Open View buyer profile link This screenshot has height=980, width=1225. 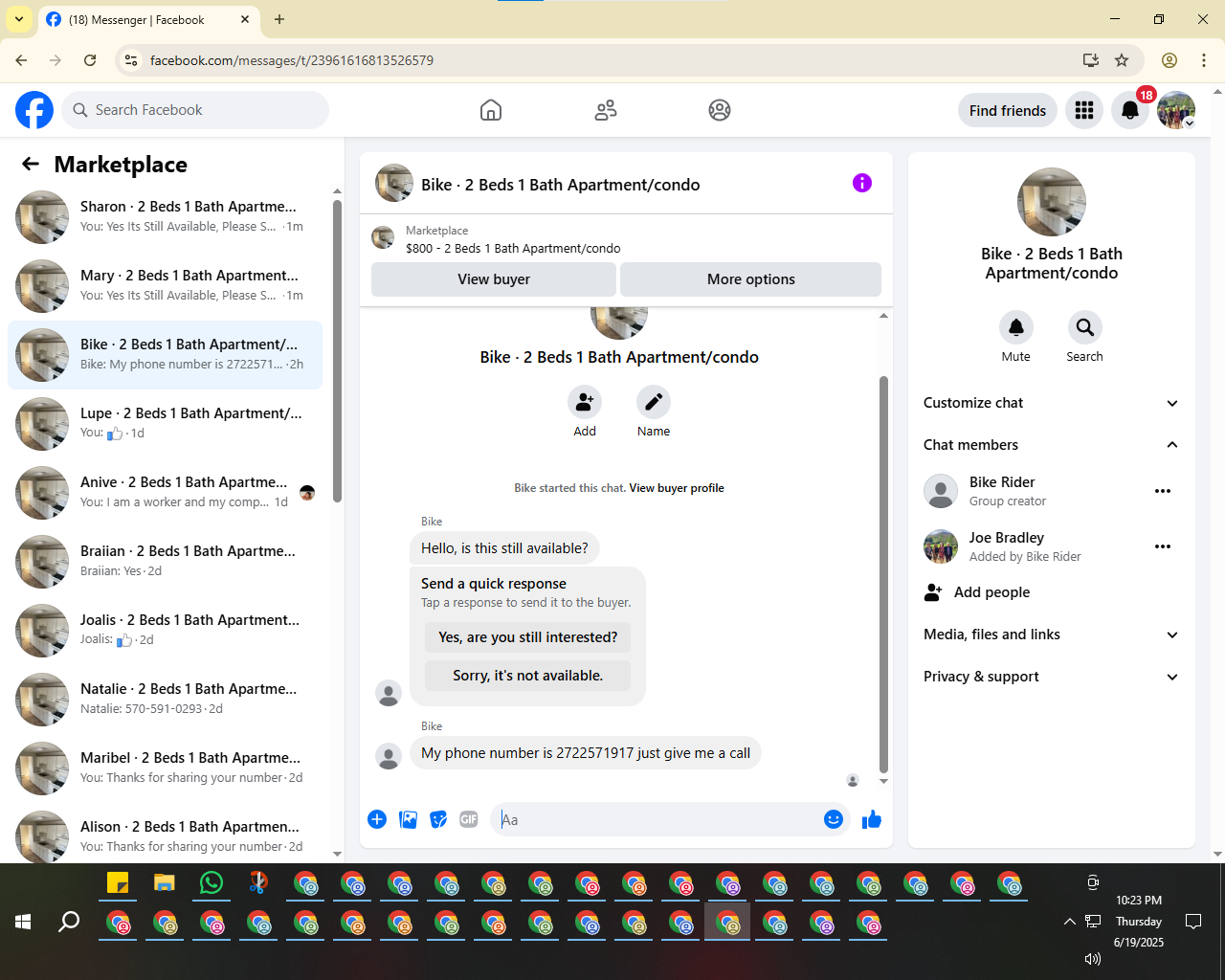click(x=677, y=488)
